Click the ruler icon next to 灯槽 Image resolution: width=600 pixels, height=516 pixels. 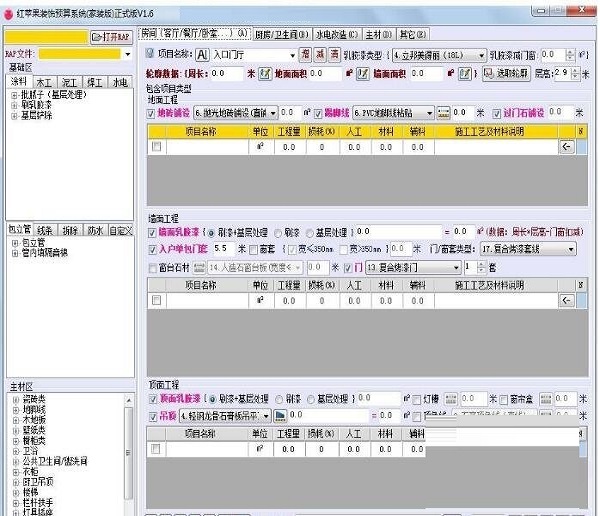(451, 399)
